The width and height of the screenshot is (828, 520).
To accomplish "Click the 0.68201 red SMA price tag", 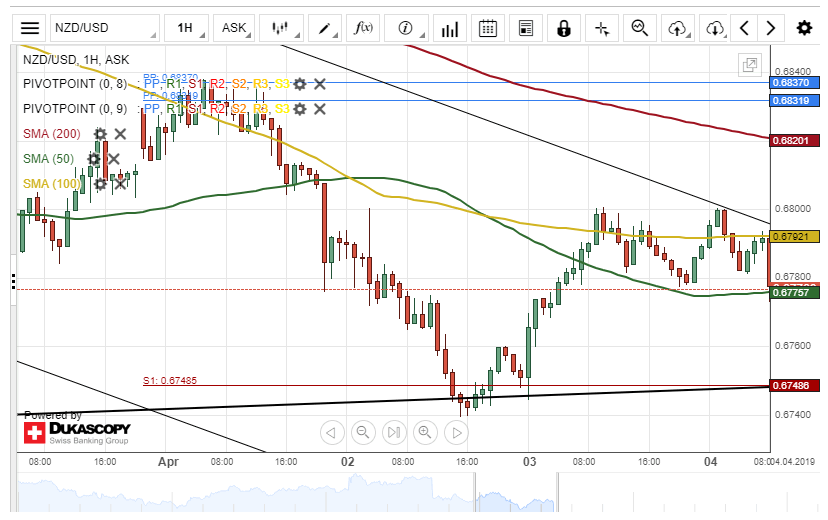I will pos(794,141).
